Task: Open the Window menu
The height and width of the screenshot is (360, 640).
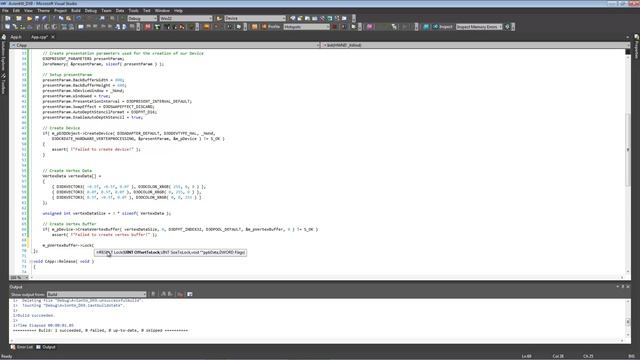Action: point(162,11)
